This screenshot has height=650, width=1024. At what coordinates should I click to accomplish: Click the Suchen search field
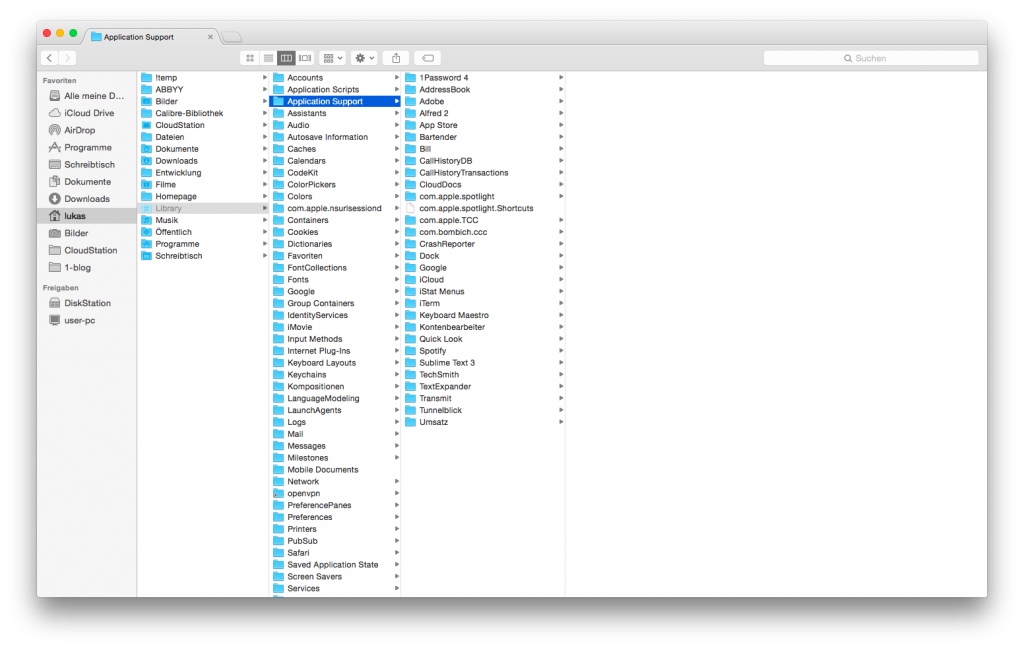(x=870, y=58)
